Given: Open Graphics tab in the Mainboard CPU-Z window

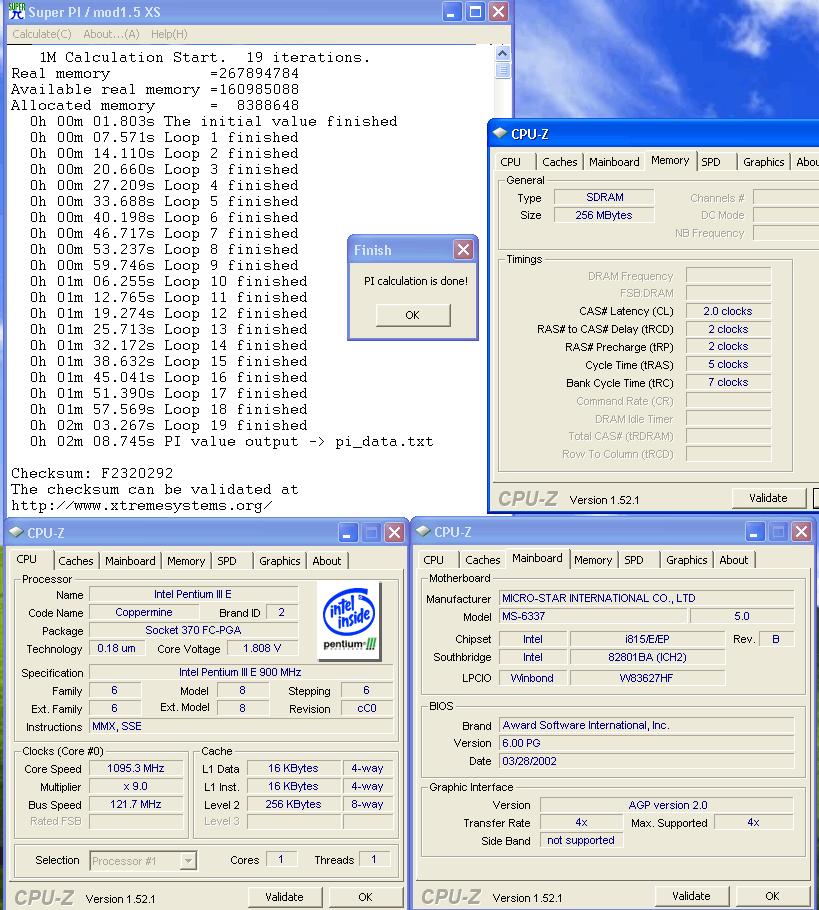Looking at the screenshot, I should (x=686, y=560).
